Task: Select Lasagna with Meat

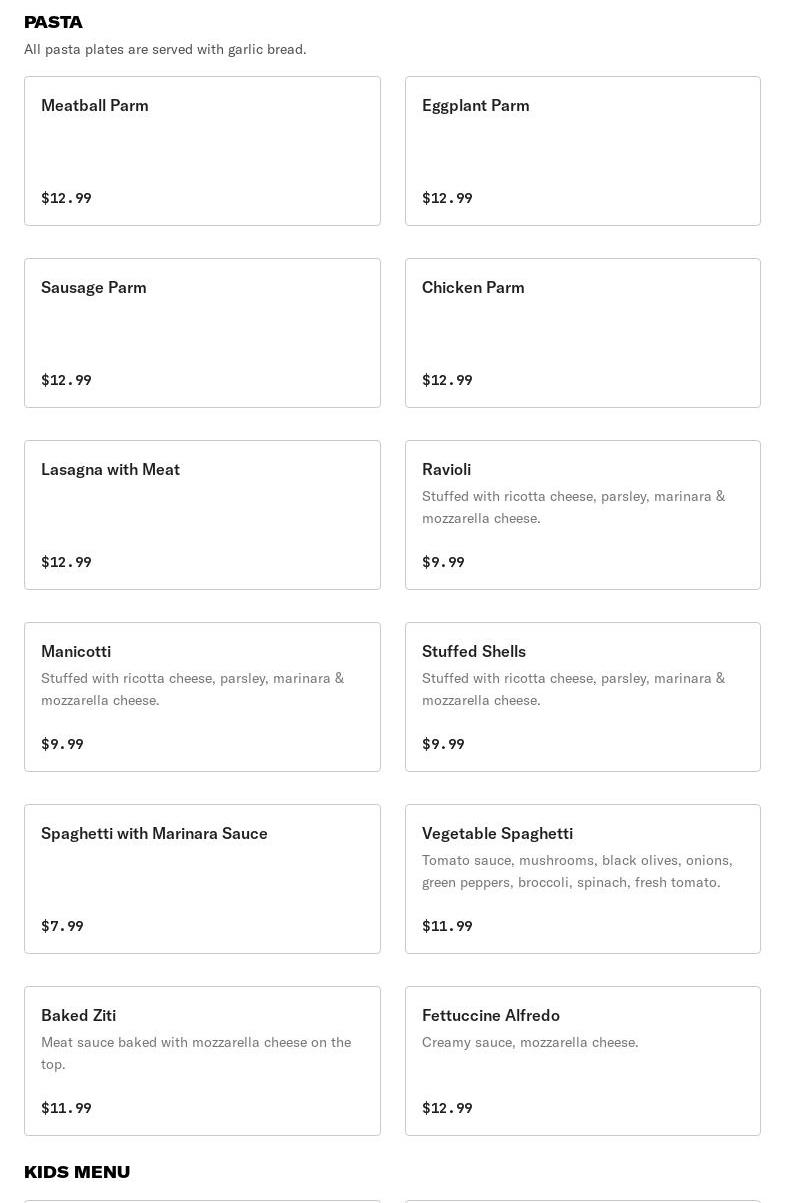Action: tap(202, 515)
